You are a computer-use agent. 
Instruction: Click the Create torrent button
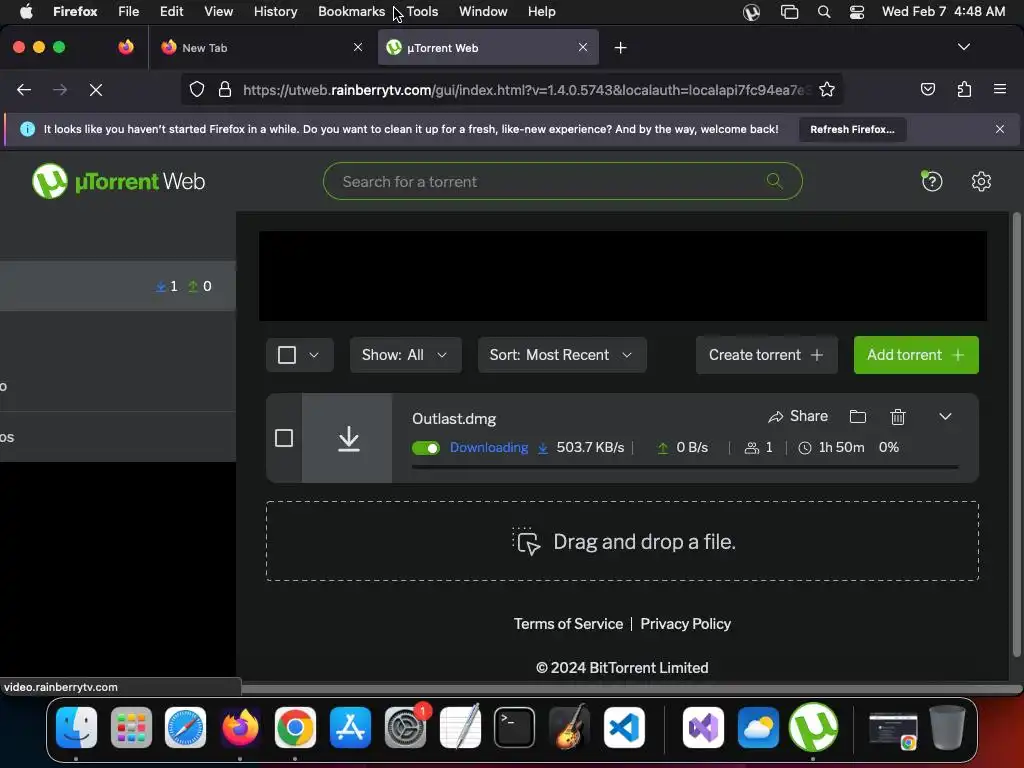(x=766, y=355)
